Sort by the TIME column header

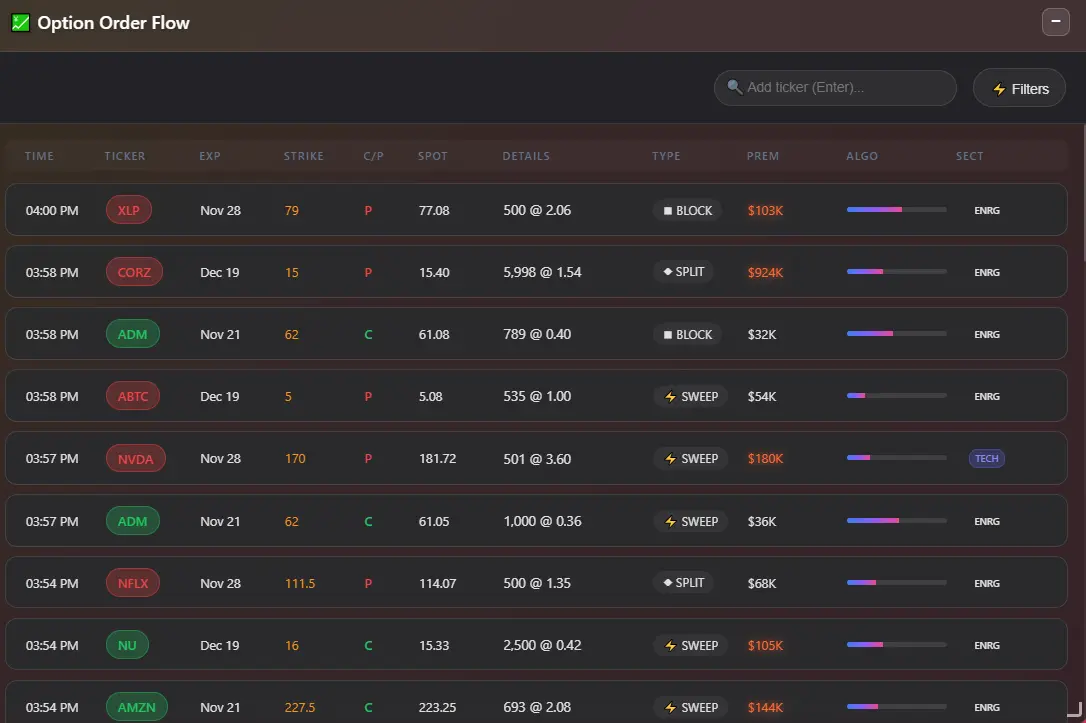coord(39,156)
